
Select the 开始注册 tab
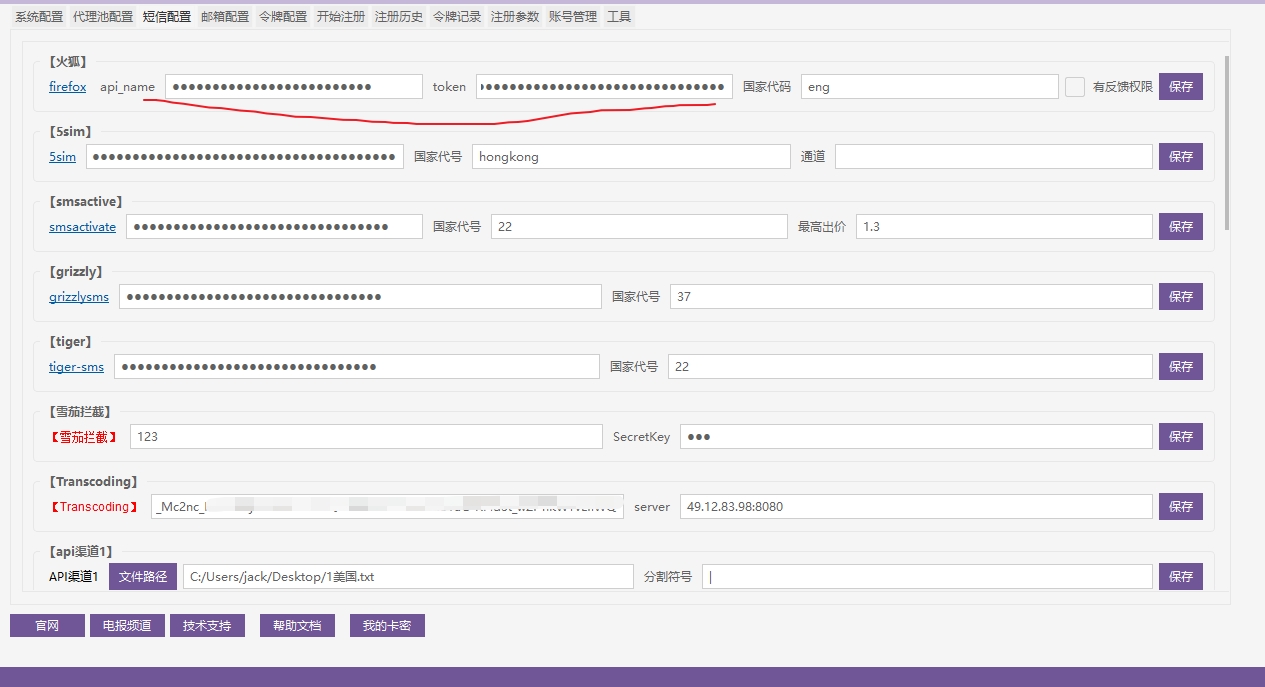[340, 17]
